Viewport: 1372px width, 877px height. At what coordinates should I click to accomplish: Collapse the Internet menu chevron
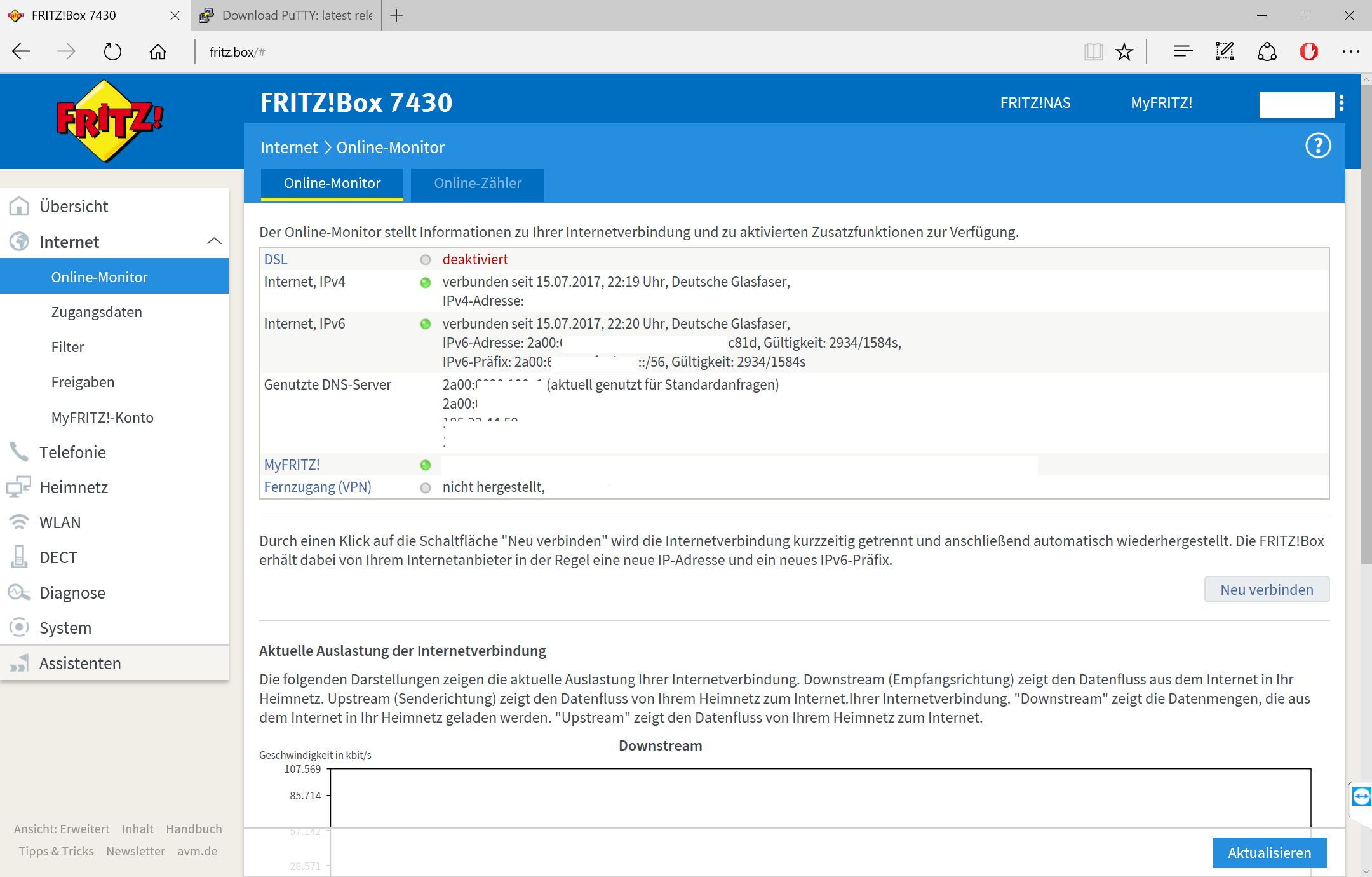pos(214,241)
